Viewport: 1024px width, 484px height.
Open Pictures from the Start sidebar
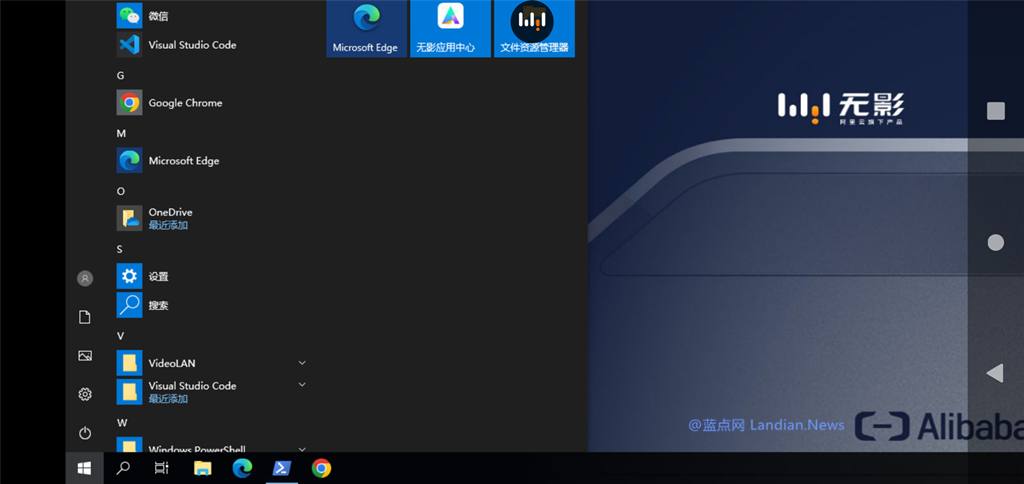click(85, 356)
